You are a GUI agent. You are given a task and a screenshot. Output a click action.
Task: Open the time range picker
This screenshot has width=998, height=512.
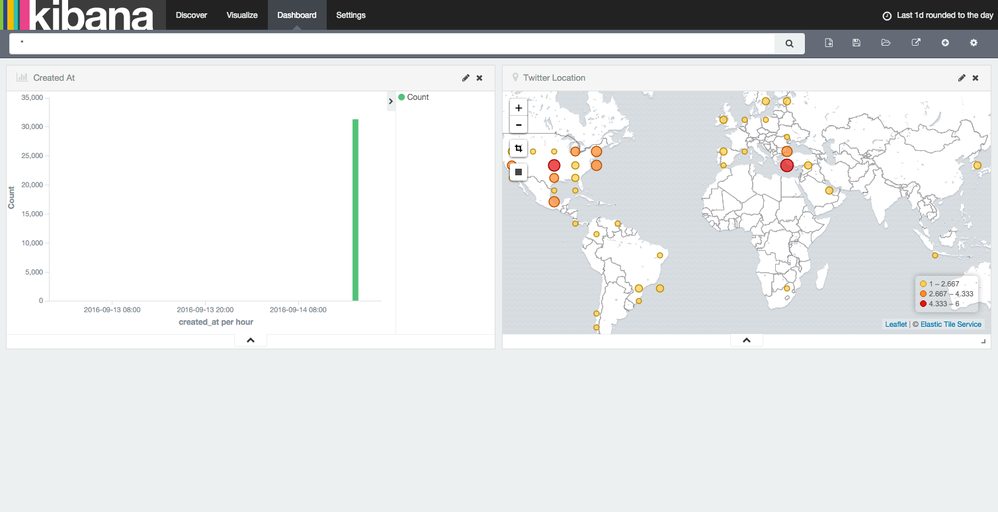click(938, 15)
